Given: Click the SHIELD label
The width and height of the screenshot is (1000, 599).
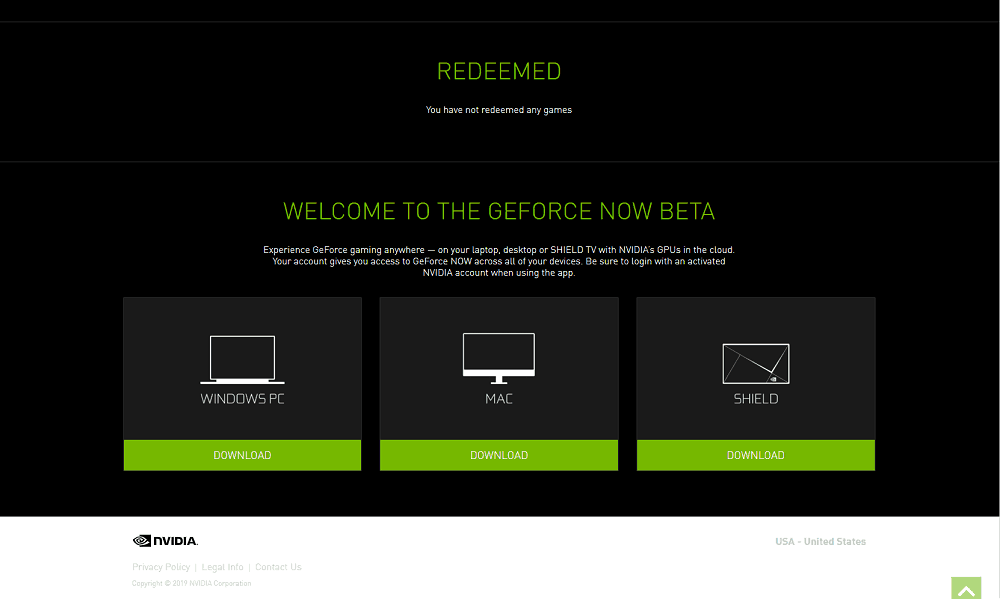Looking at the screenshot, I should 756,399.
